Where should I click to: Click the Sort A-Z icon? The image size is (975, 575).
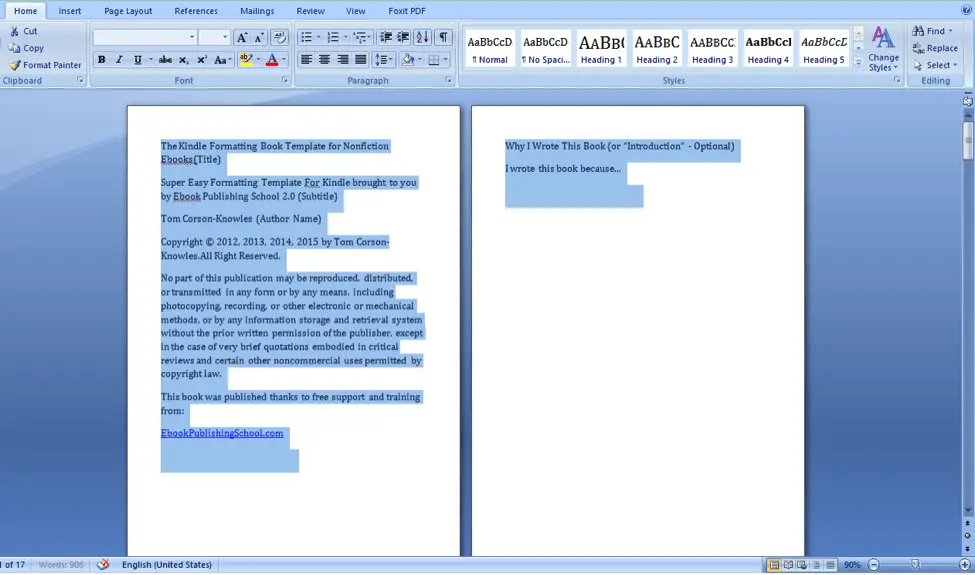[x=422, y=37]
